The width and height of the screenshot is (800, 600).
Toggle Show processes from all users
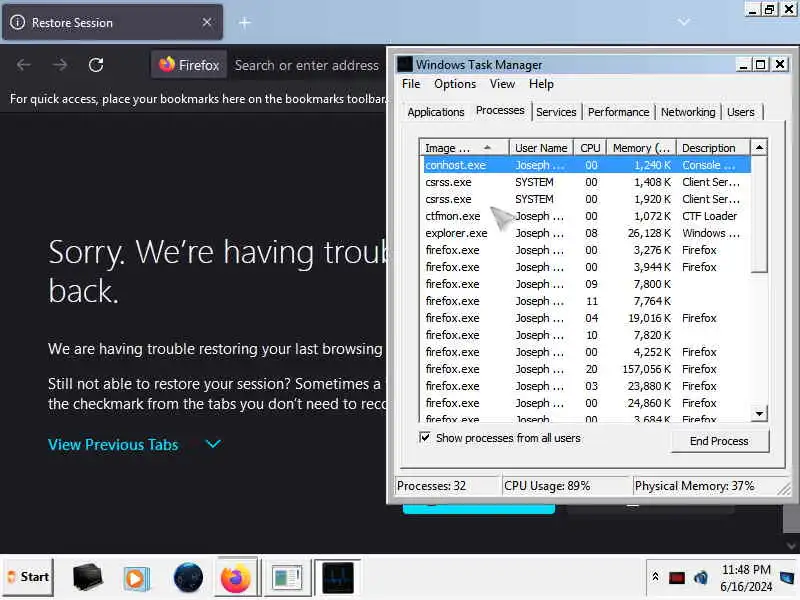click(424, 437)
